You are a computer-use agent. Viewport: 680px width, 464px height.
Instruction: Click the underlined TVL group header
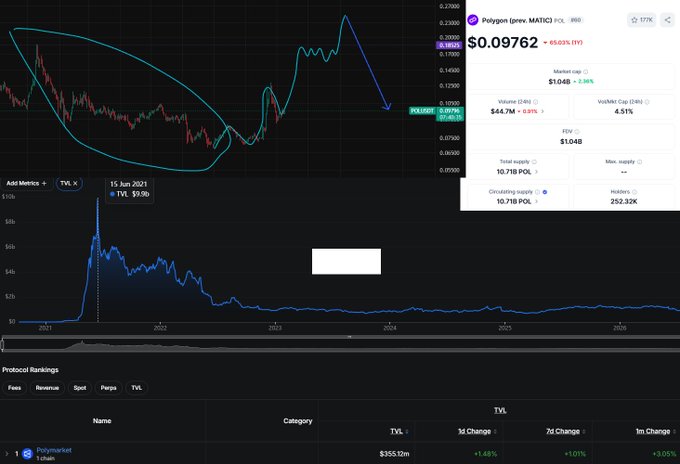(500, 410)
